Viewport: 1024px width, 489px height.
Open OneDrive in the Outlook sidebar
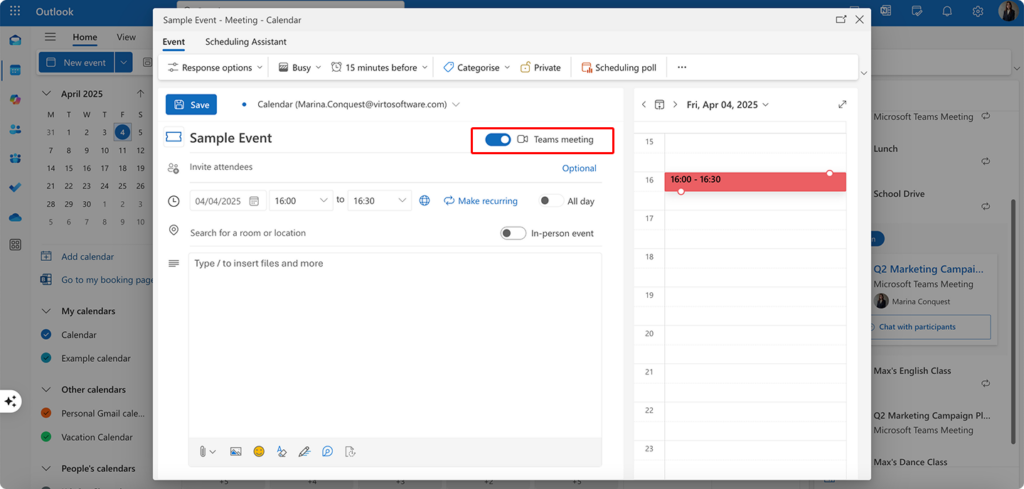tap(15, 217)
